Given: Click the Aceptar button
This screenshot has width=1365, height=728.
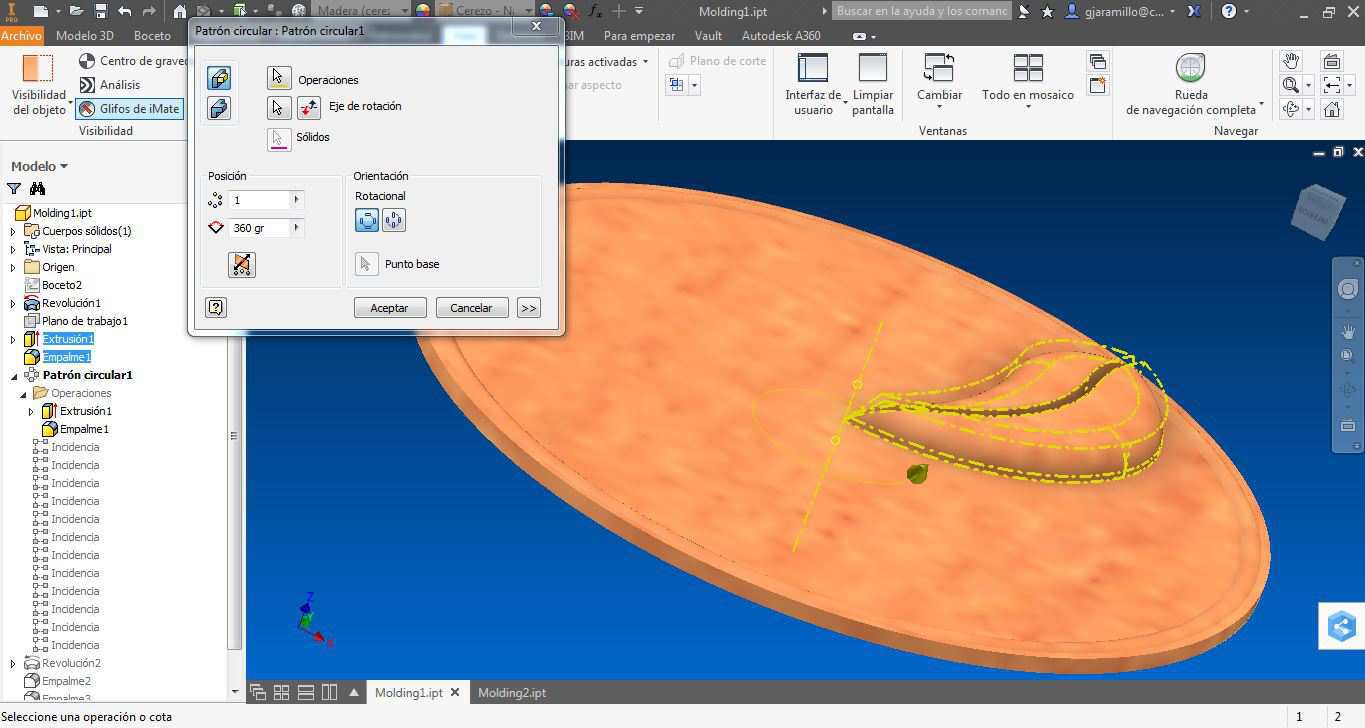Looking at the screenshot, I should (x=390, y=308).
